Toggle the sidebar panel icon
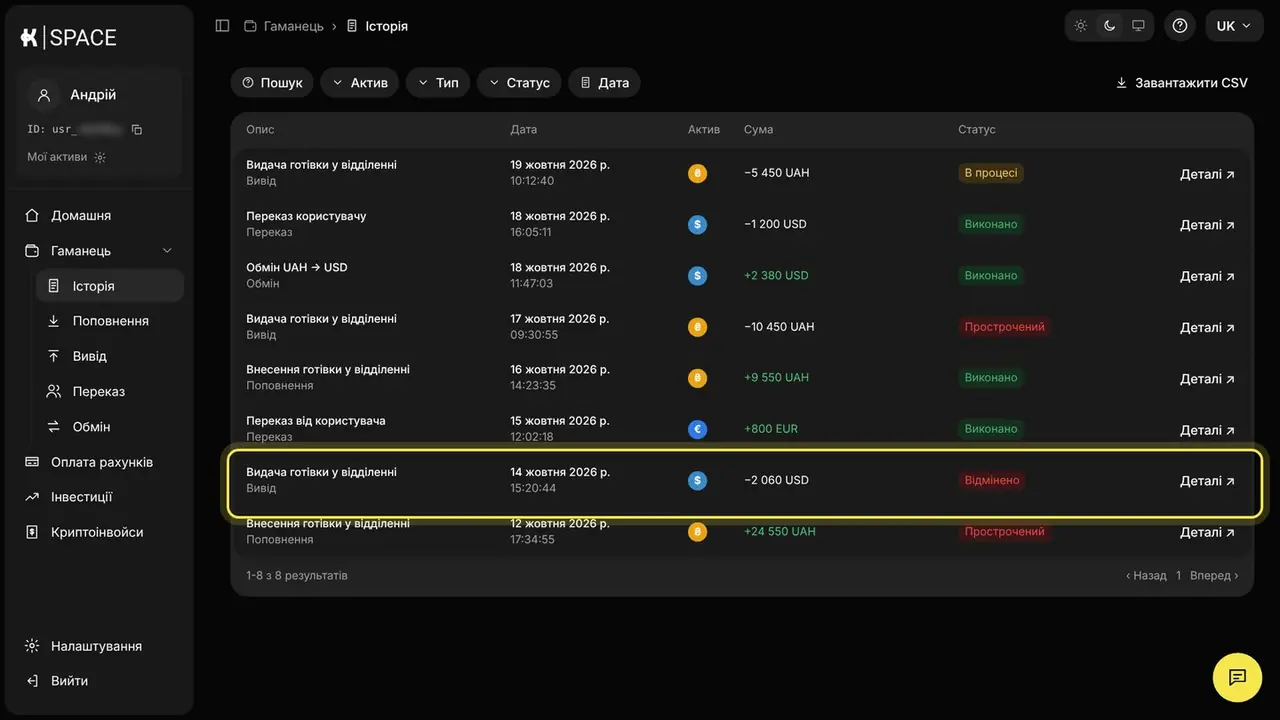Image resolution: width=1280 pixels, height=720 pixels. [222, 26]
